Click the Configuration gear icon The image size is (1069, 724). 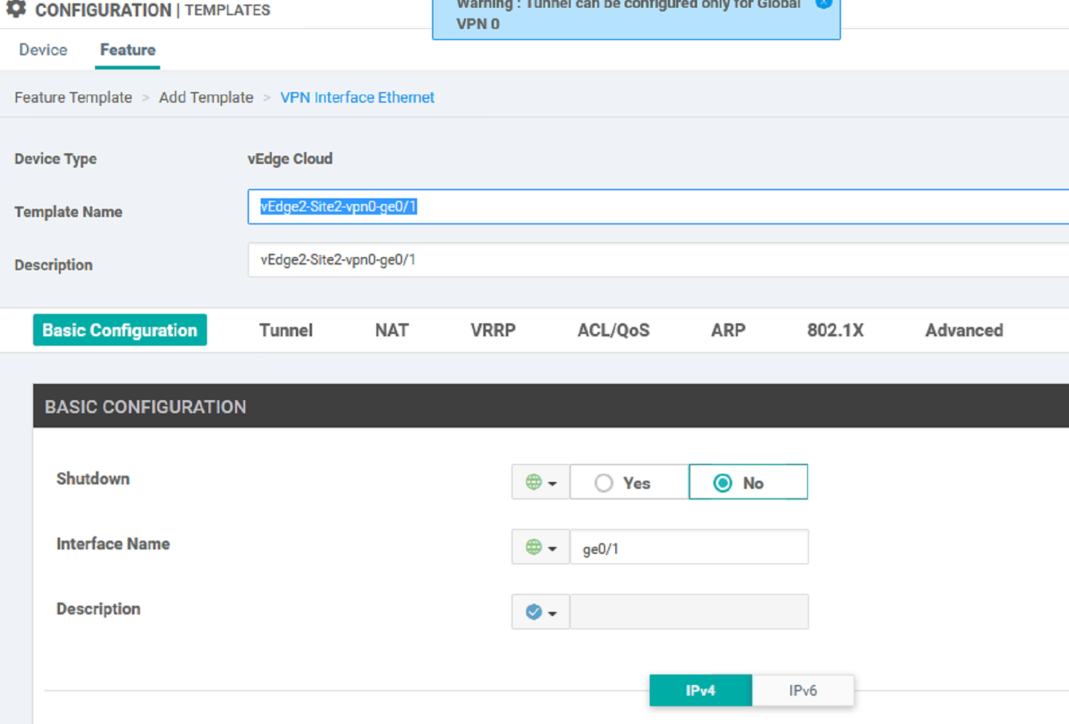tap(16, 8)
